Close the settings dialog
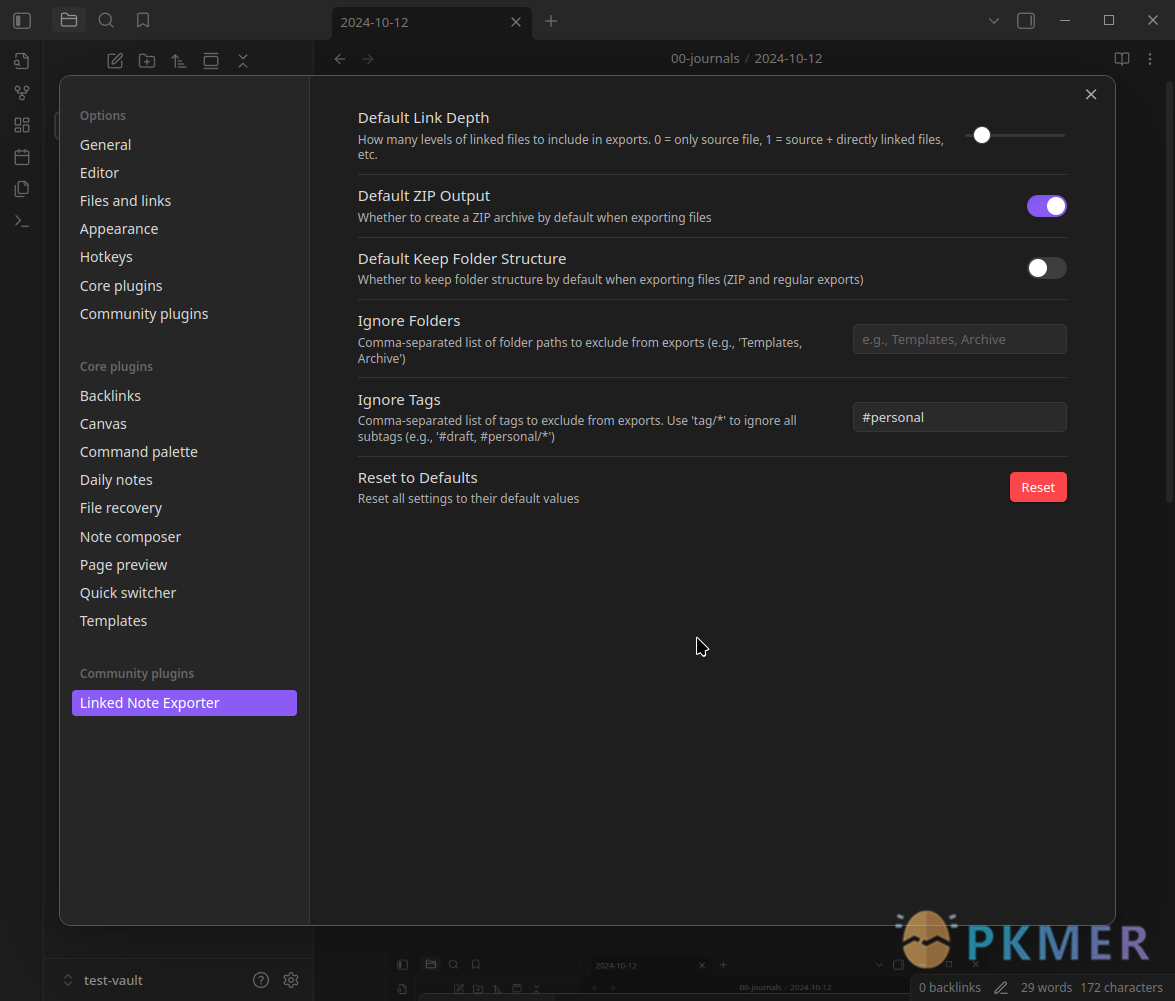 point(1091,94)
